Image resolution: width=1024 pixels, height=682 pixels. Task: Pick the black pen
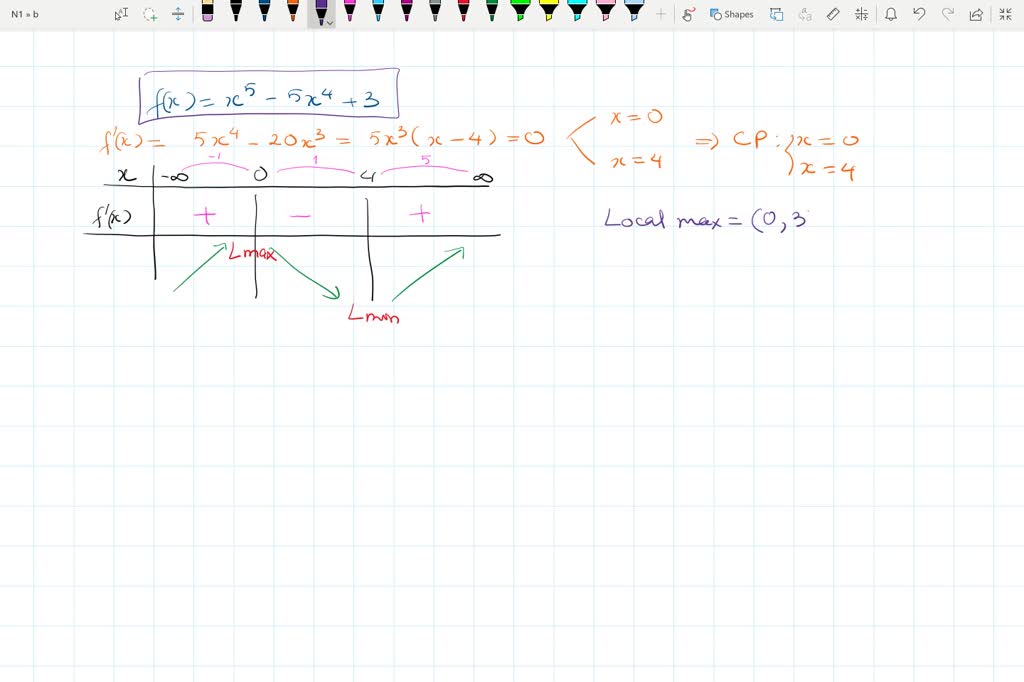(235, 12)
